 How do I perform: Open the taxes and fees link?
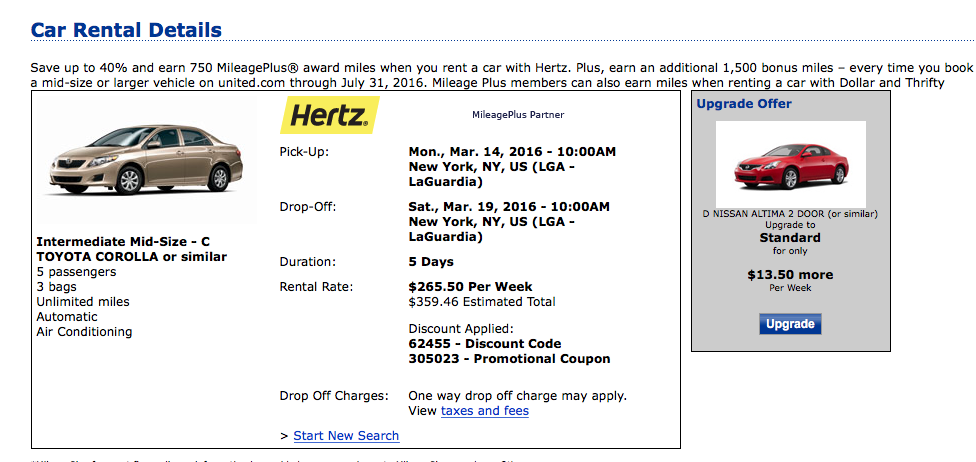[x=485, y=411]
